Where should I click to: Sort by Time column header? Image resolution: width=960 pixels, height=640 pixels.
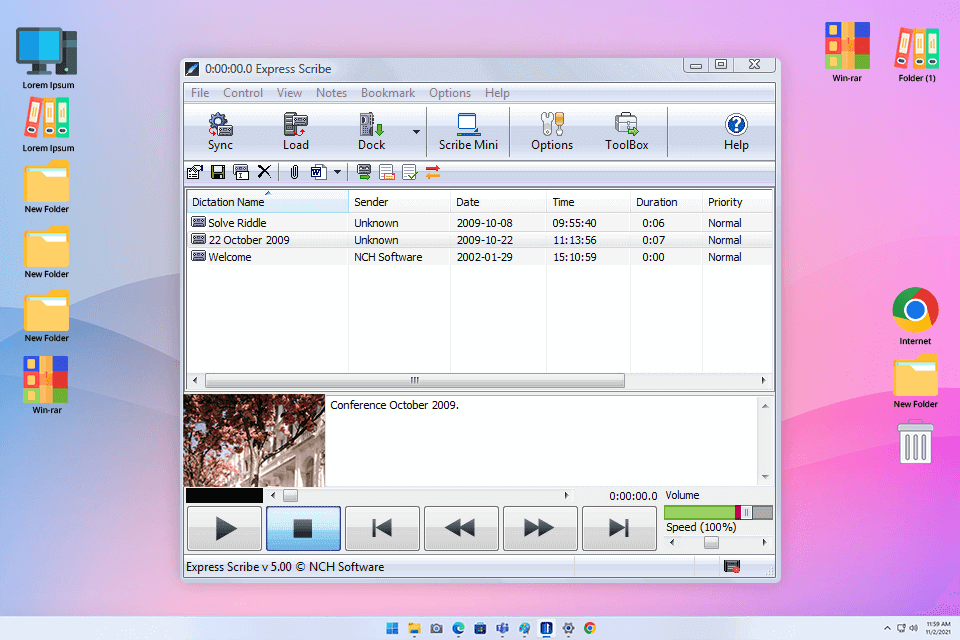(588, 201)
